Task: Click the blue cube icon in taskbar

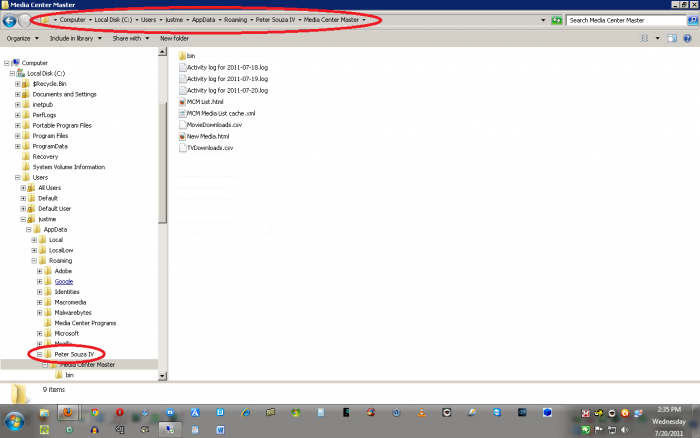Action: (x=547, y=413)
